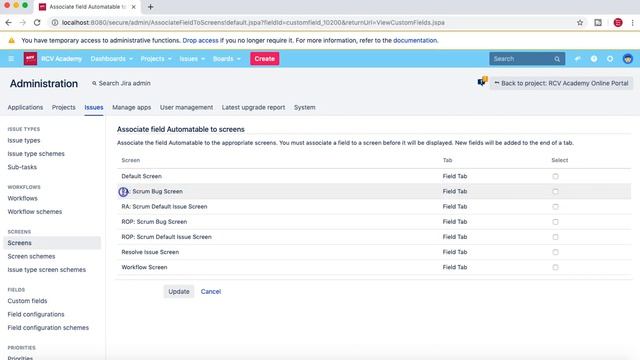Open a new browser tab
Screen dimensions: 640x360
click(151, 7)
